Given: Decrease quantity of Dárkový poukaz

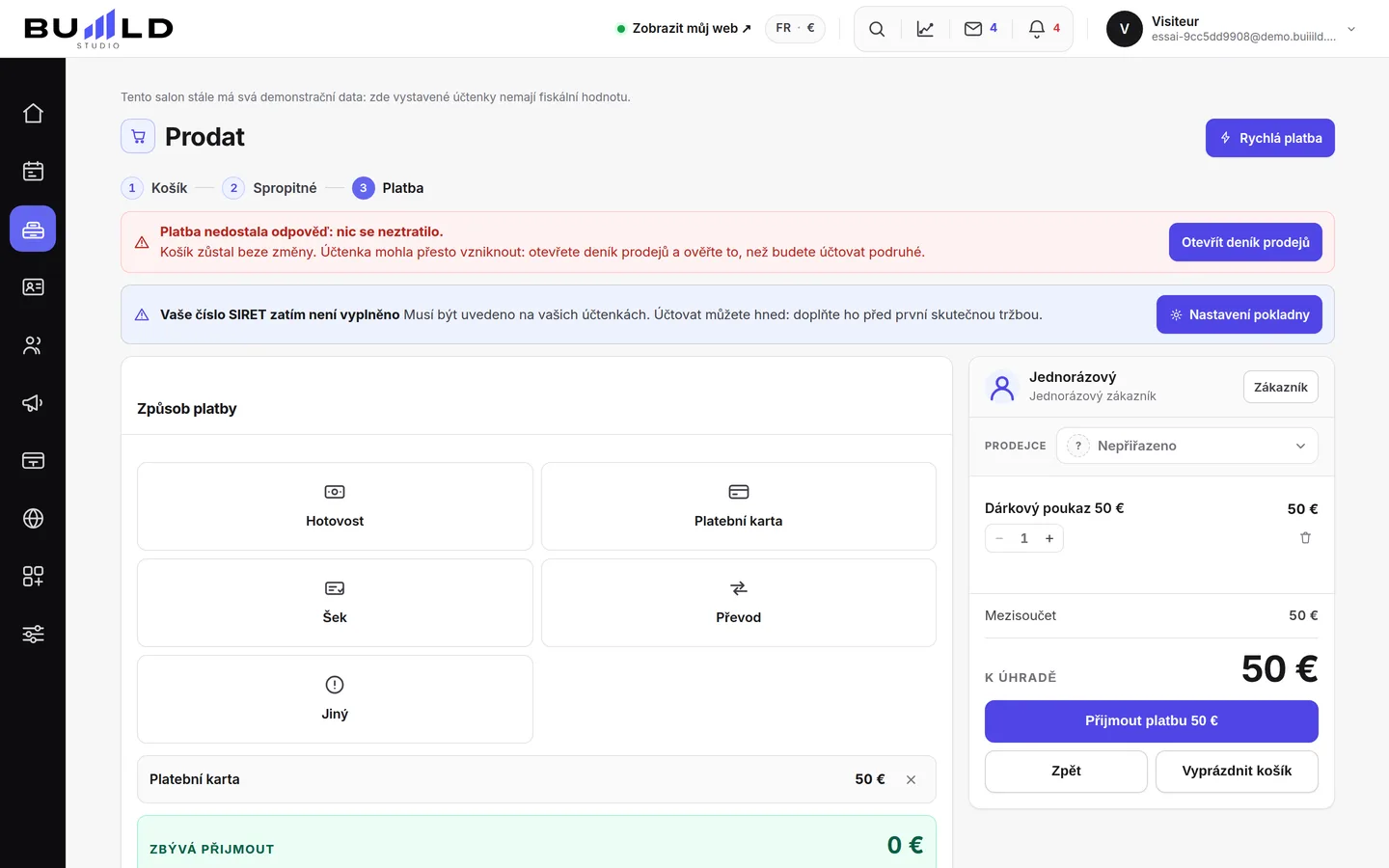Looking at the screenshot, I should pyautogui.click(x=999, y=538).
